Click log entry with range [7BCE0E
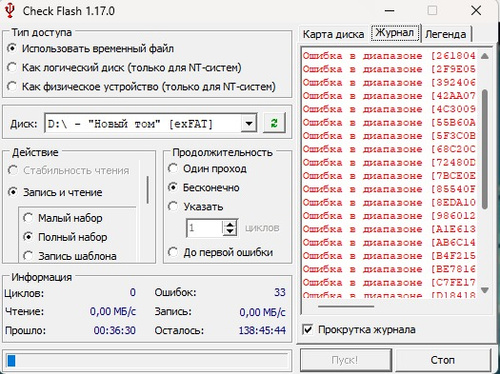The width and height of the screenshot is (500, 374). coord(389,176)
